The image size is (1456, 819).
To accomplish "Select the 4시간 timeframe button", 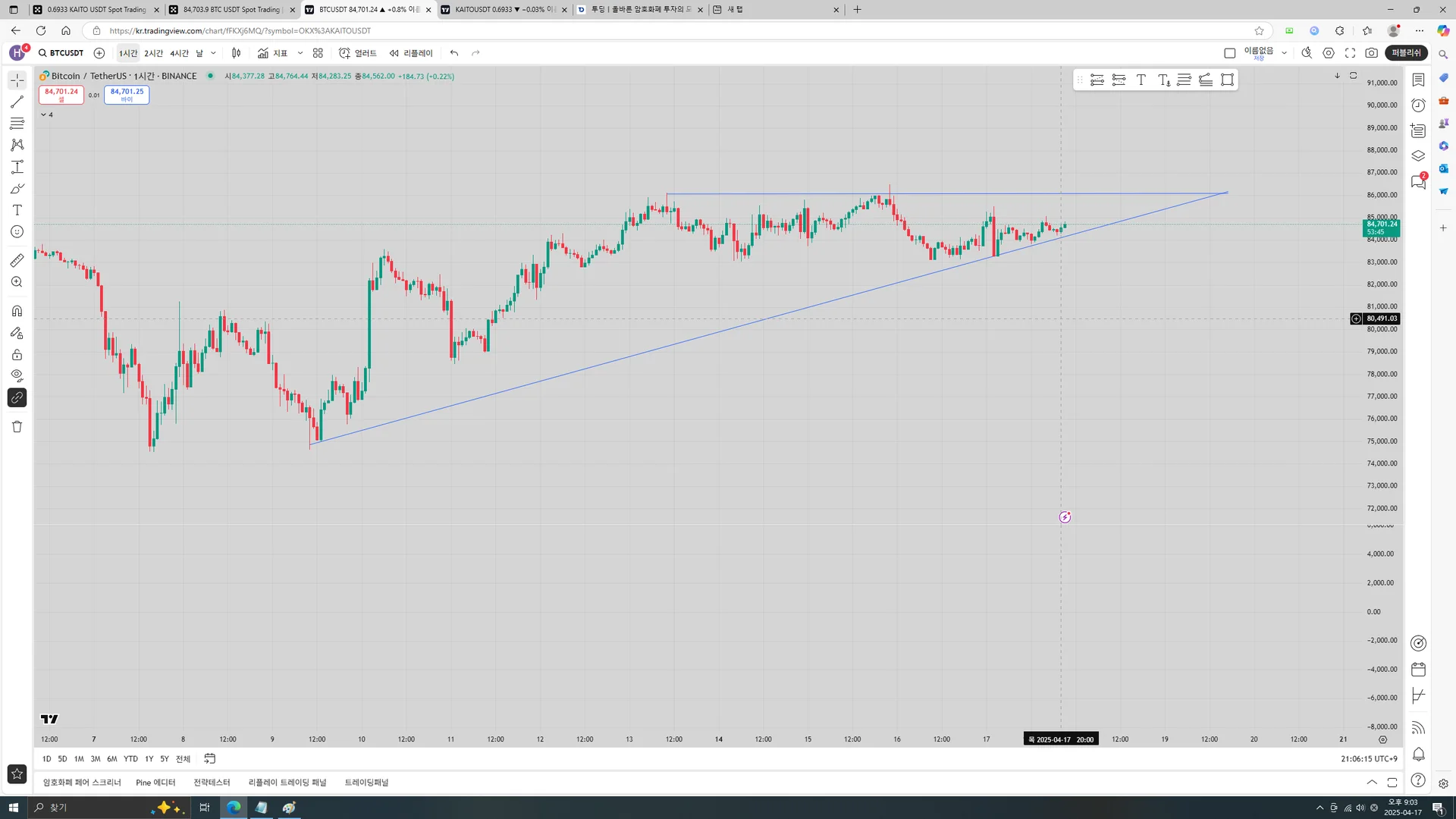I will pos(179,53).
